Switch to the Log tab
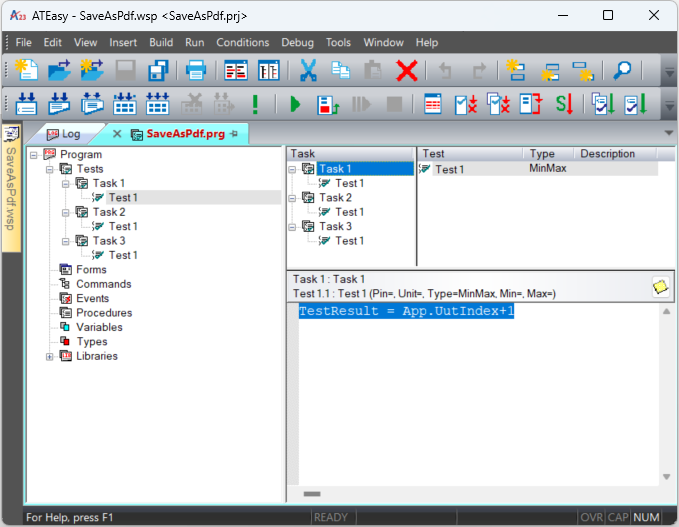 pos(64,134)
